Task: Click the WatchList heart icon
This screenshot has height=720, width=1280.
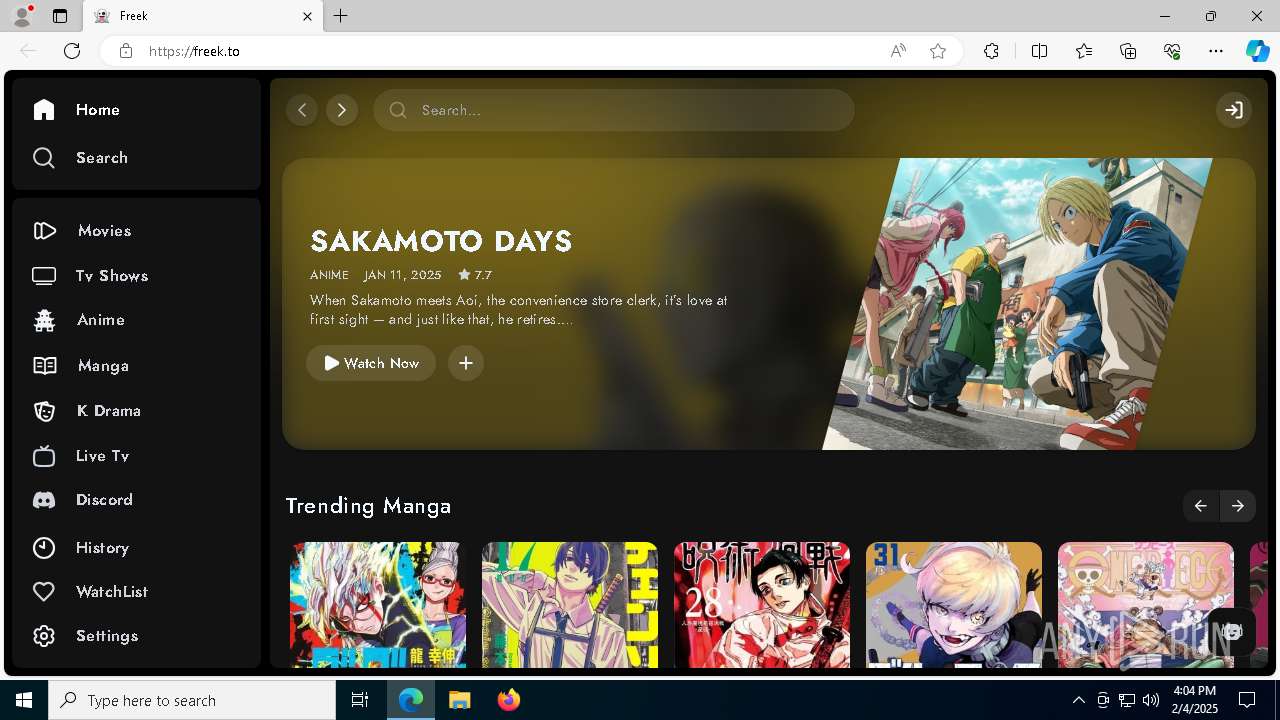Action: (44, 592)
